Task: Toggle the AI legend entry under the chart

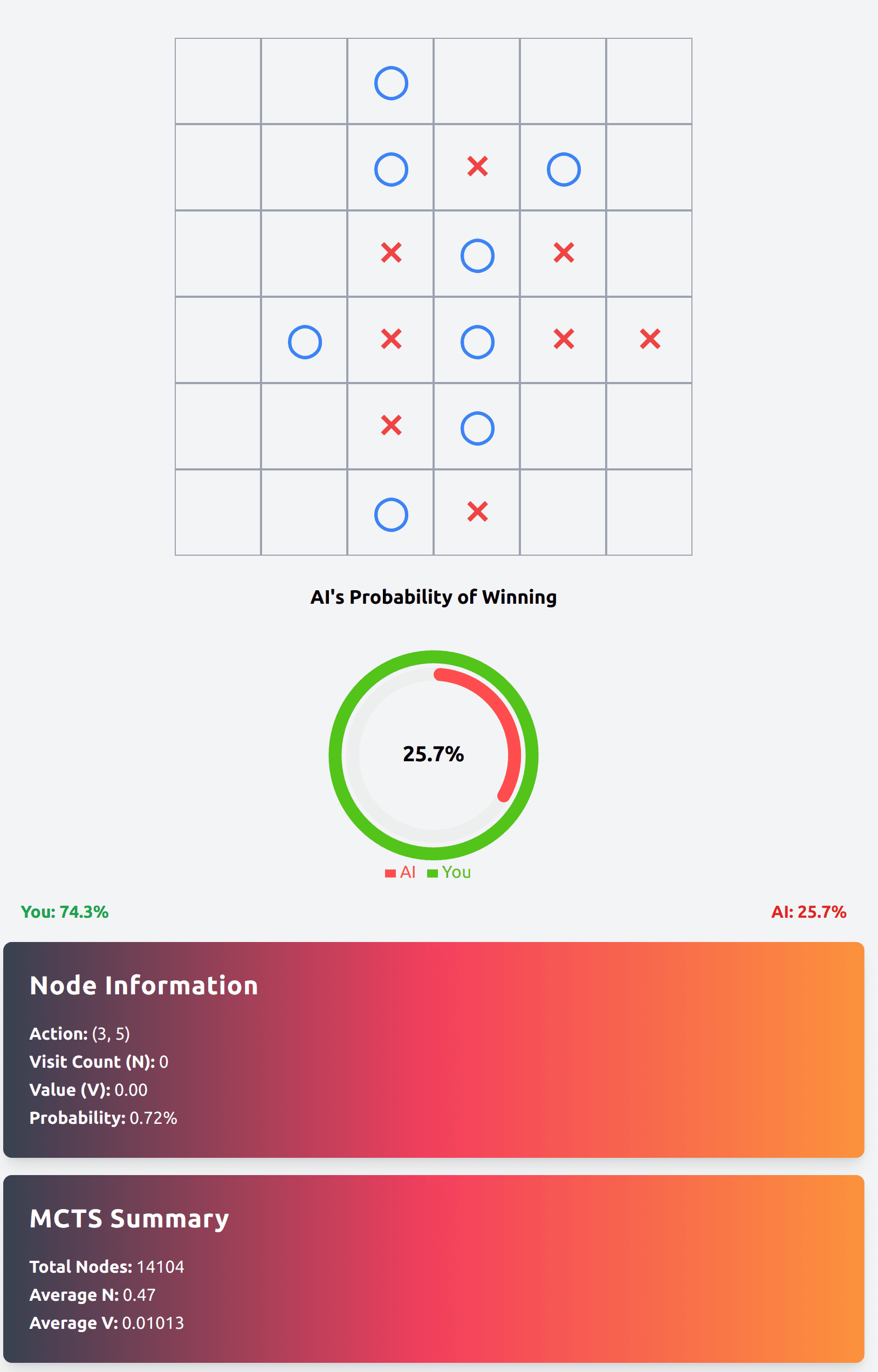Action: point(400,872)
